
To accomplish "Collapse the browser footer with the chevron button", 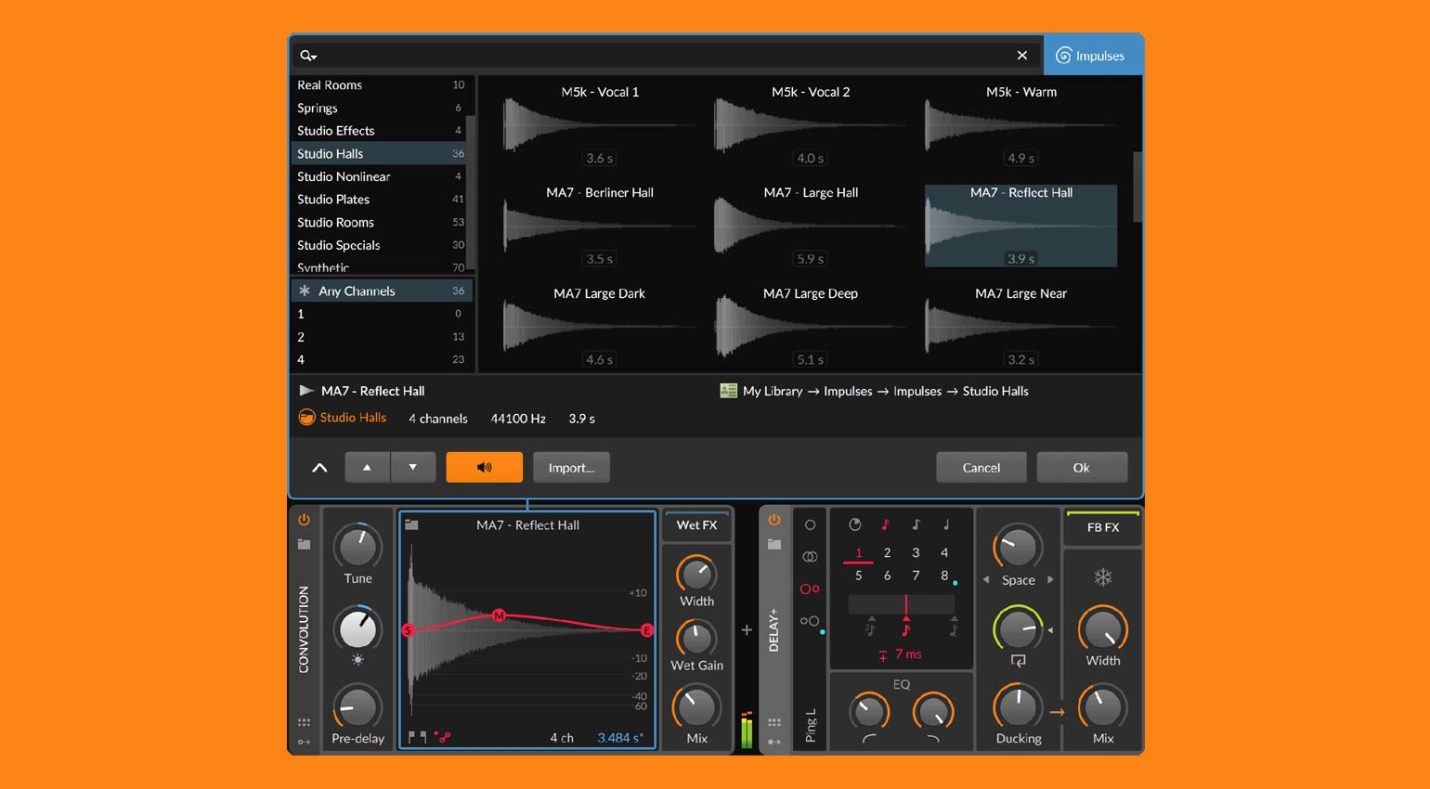I will point(320,466).
